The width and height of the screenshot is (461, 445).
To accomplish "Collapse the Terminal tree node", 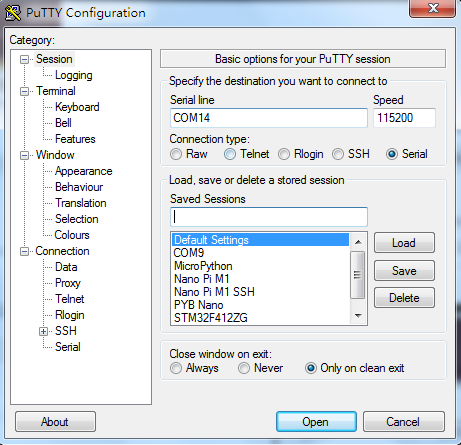I will (24, 91).
